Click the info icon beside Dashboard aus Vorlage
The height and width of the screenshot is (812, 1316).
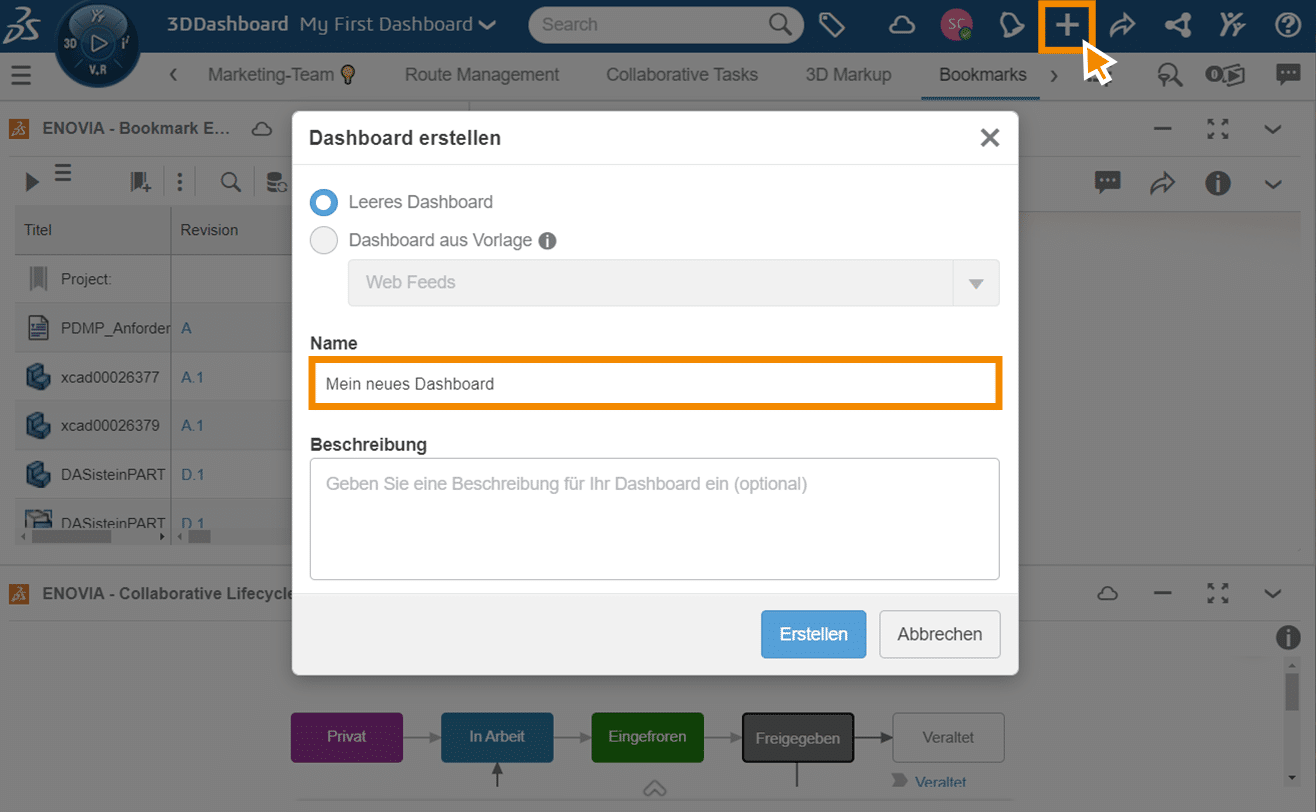547,241
